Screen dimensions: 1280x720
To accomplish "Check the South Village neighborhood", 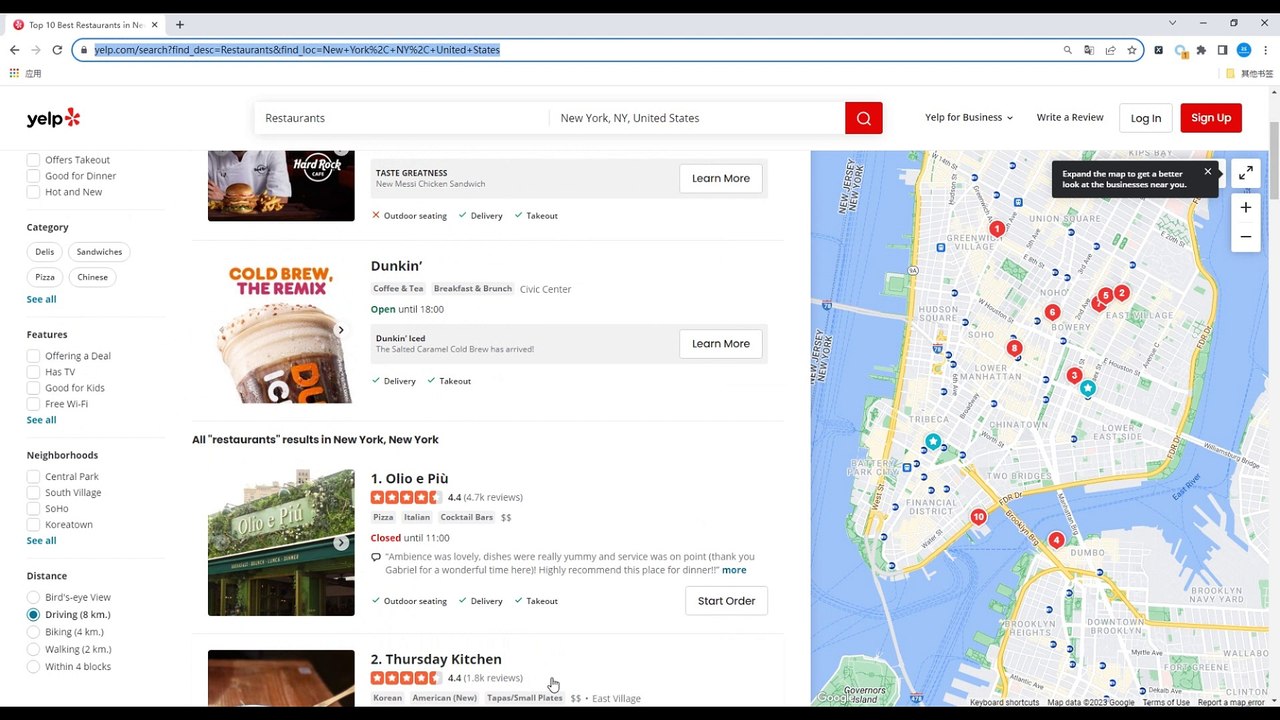I will coord(33,493).
